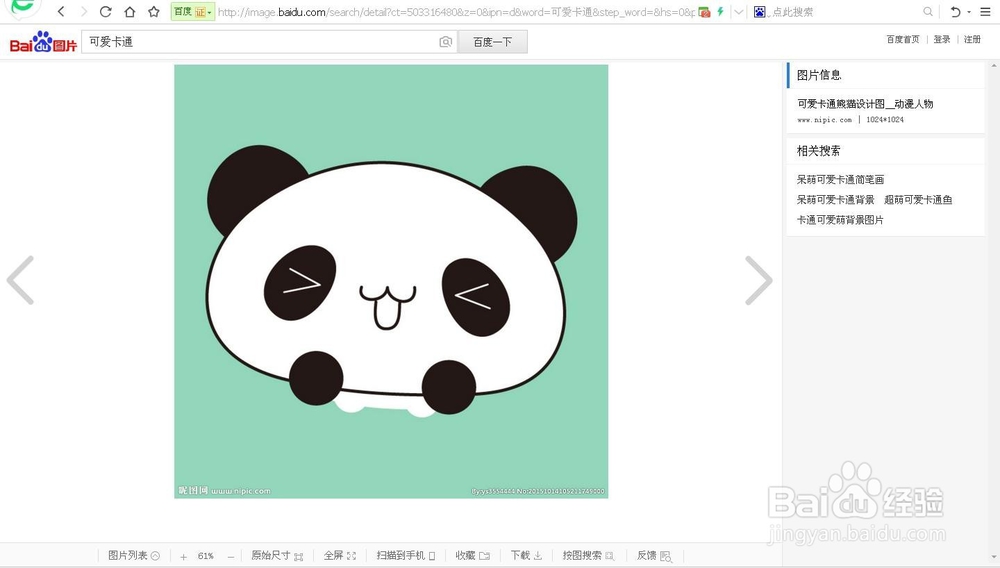The height and width of the screenshot is (568, 1000).
Task: Show image at 原始尺寸 original size
Action: (x=277, y=556)
